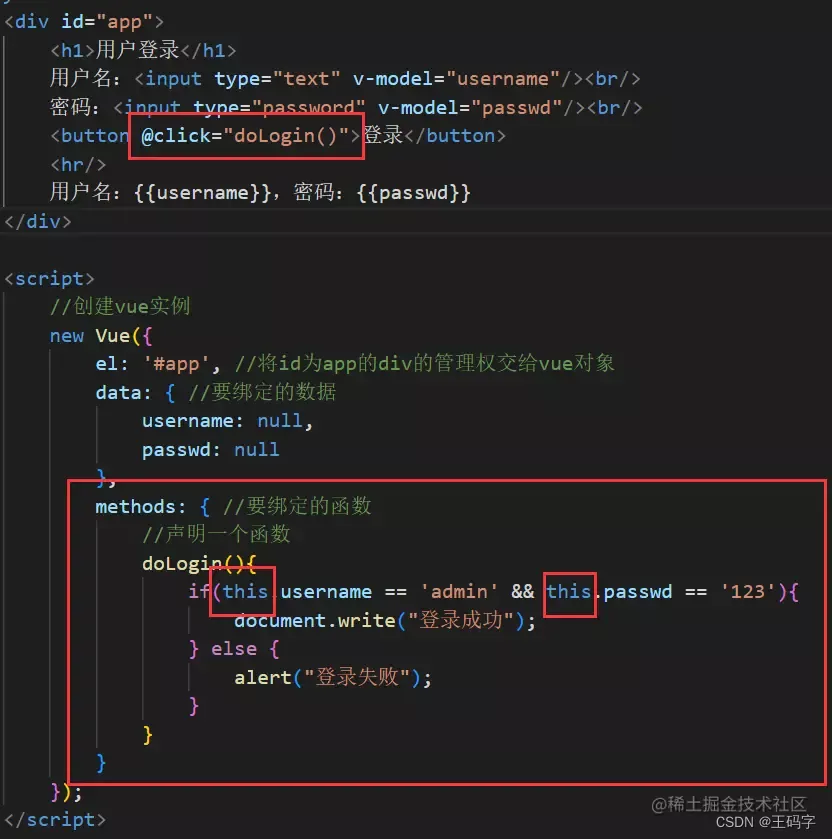Click the opening <script> tag
832x839 pixels.
pos(49,279)
